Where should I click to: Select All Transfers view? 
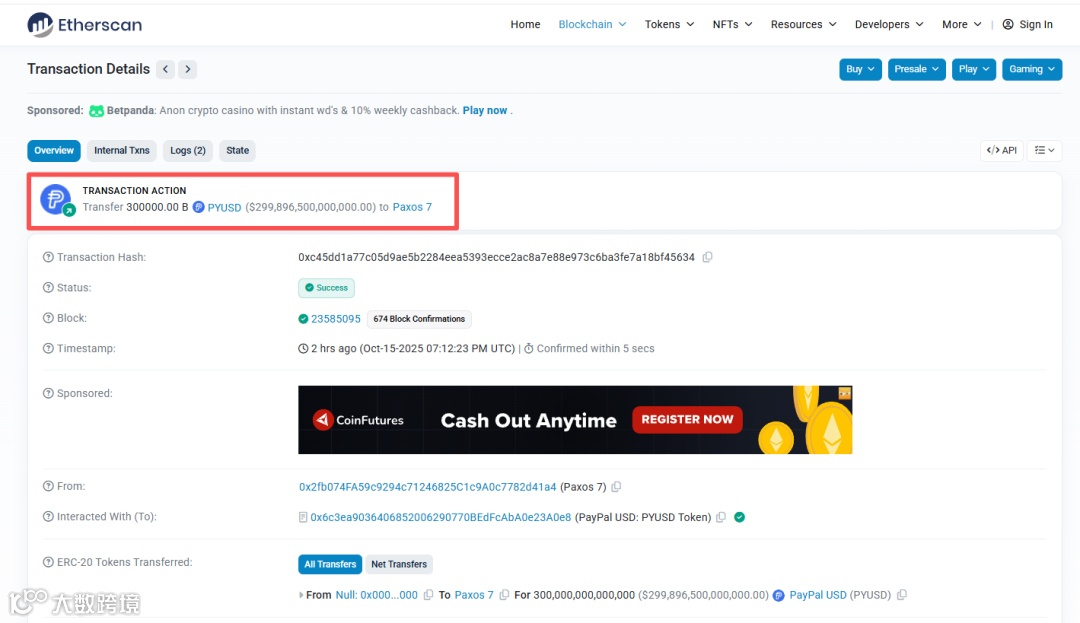[331, 564]
